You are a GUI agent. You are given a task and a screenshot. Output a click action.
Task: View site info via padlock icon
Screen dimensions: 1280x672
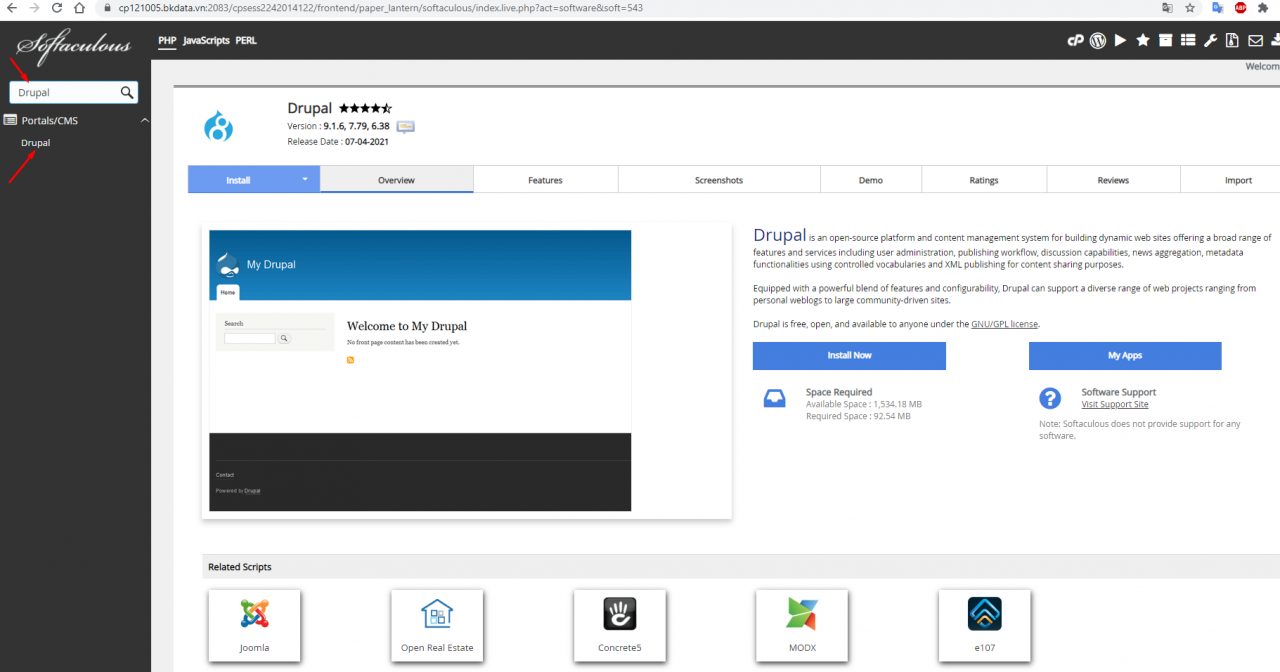click(108, 7)
